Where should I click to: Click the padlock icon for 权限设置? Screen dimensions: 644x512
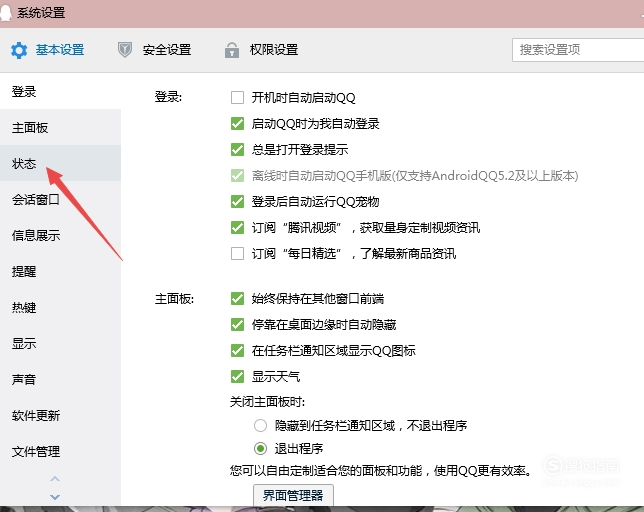tap(232, 50)
